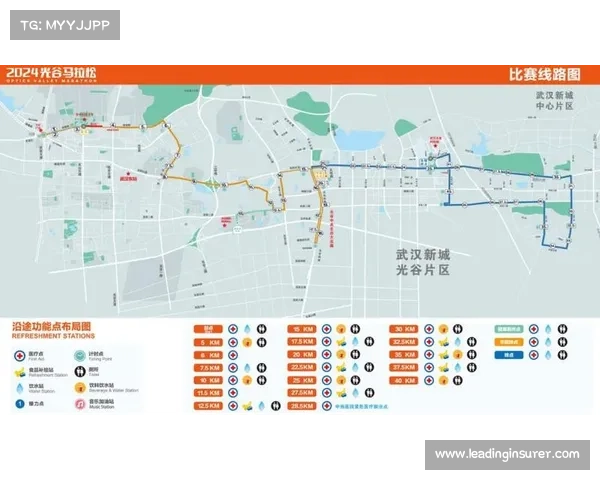
Task: Click the beverage icon in the 35 KM row
Action: tap(458, 355)
